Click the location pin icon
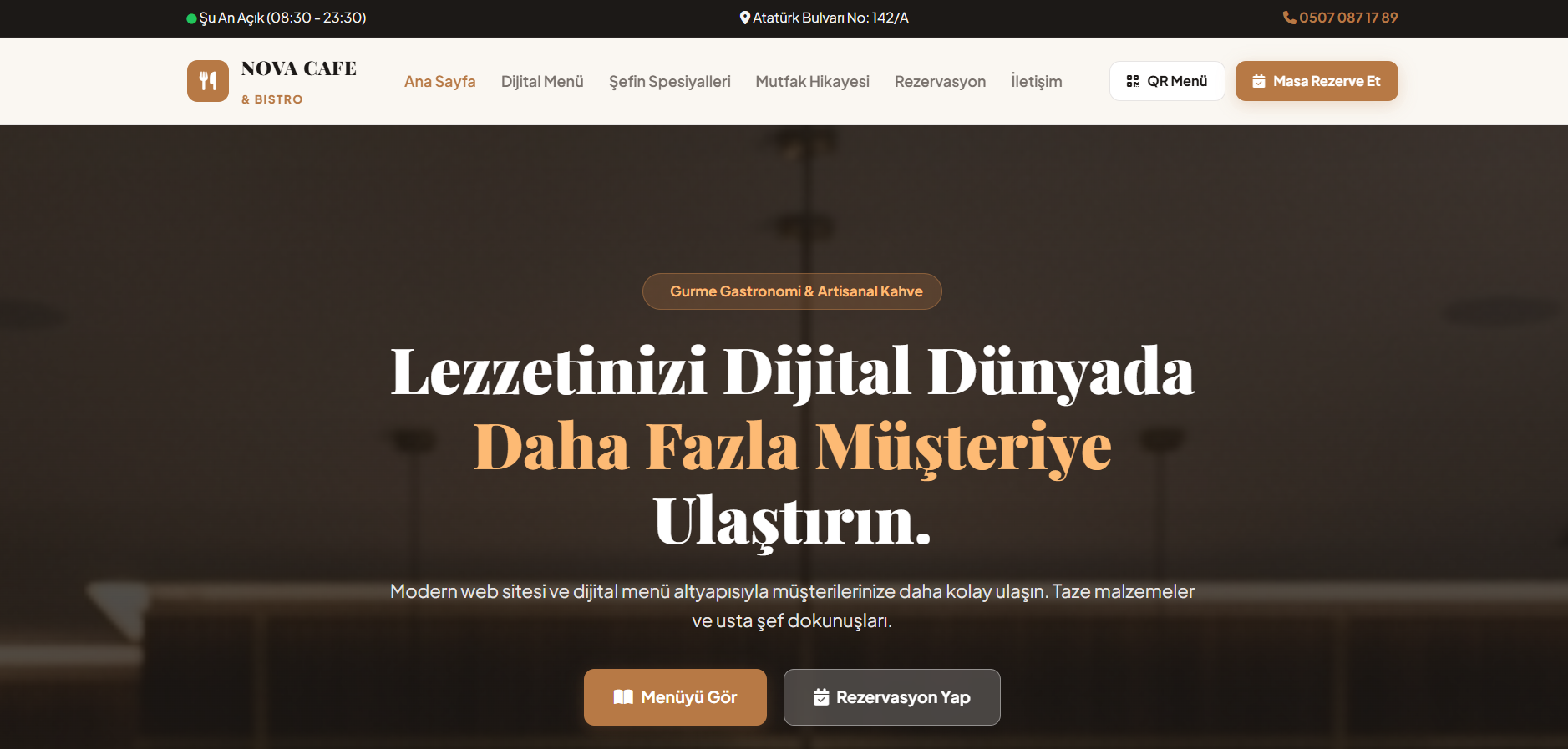 pos(745,18)
